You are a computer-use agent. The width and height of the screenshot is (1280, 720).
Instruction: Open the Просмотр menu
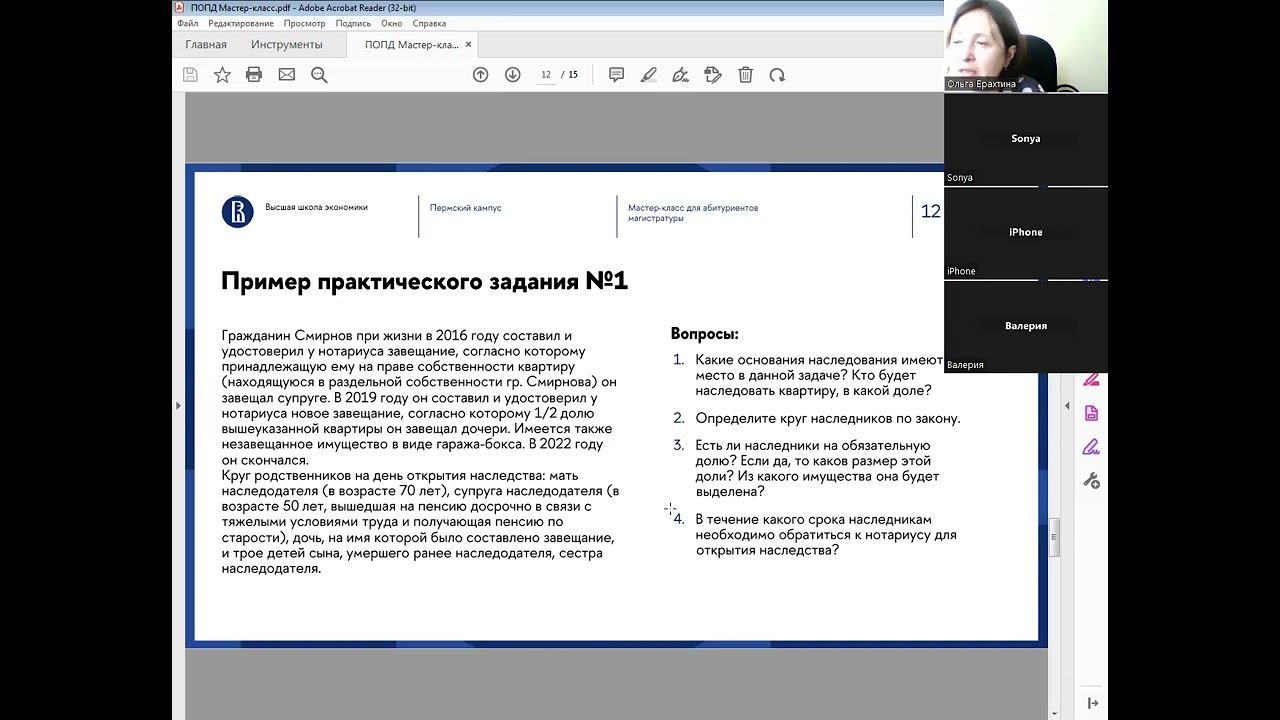(304, 23)
